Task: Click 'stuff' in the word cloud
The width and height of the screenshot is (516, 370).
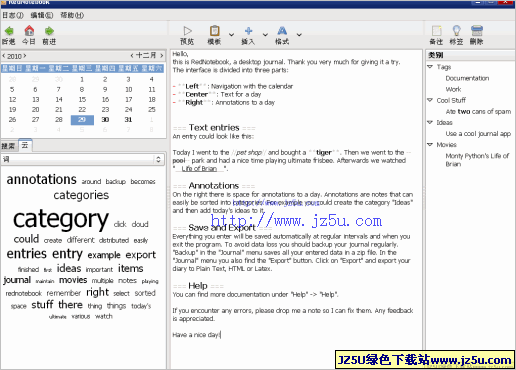Action: (42, 305)
